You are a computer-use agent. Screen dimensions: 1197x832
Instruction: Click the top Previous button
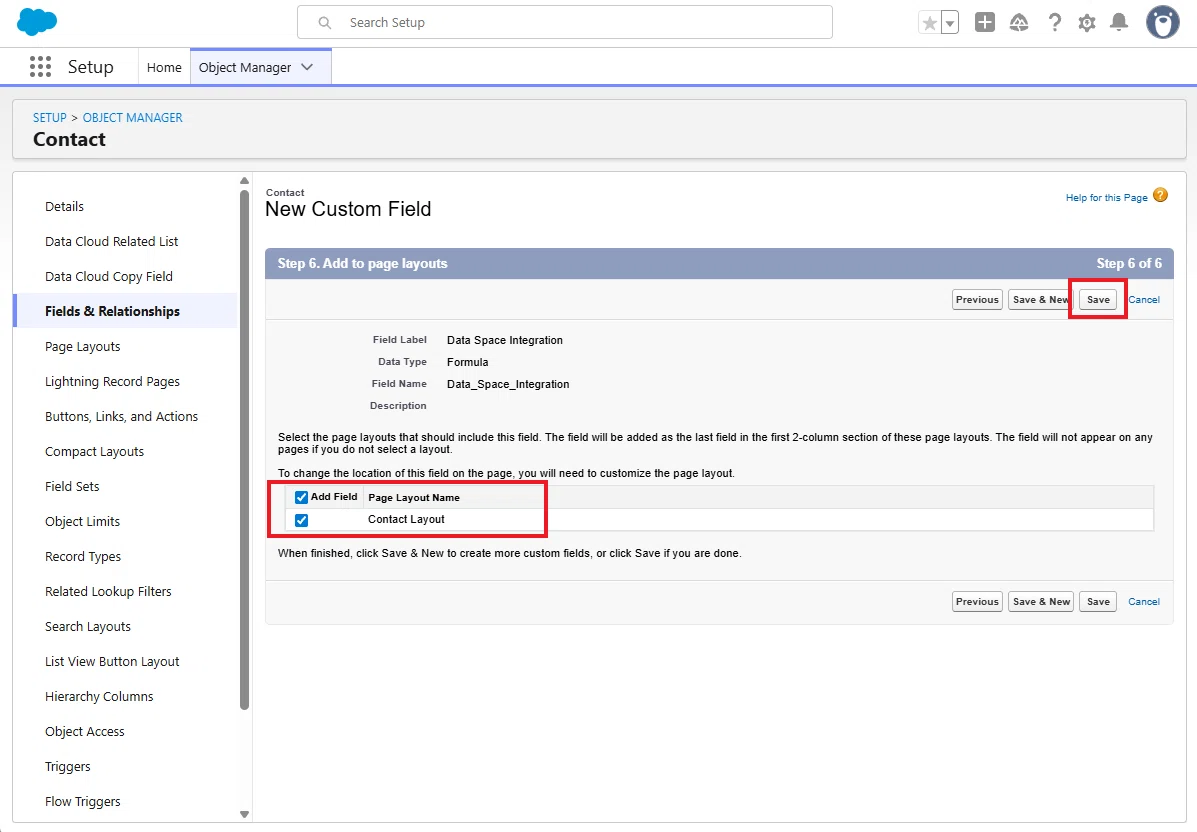(x=977, y=299)
